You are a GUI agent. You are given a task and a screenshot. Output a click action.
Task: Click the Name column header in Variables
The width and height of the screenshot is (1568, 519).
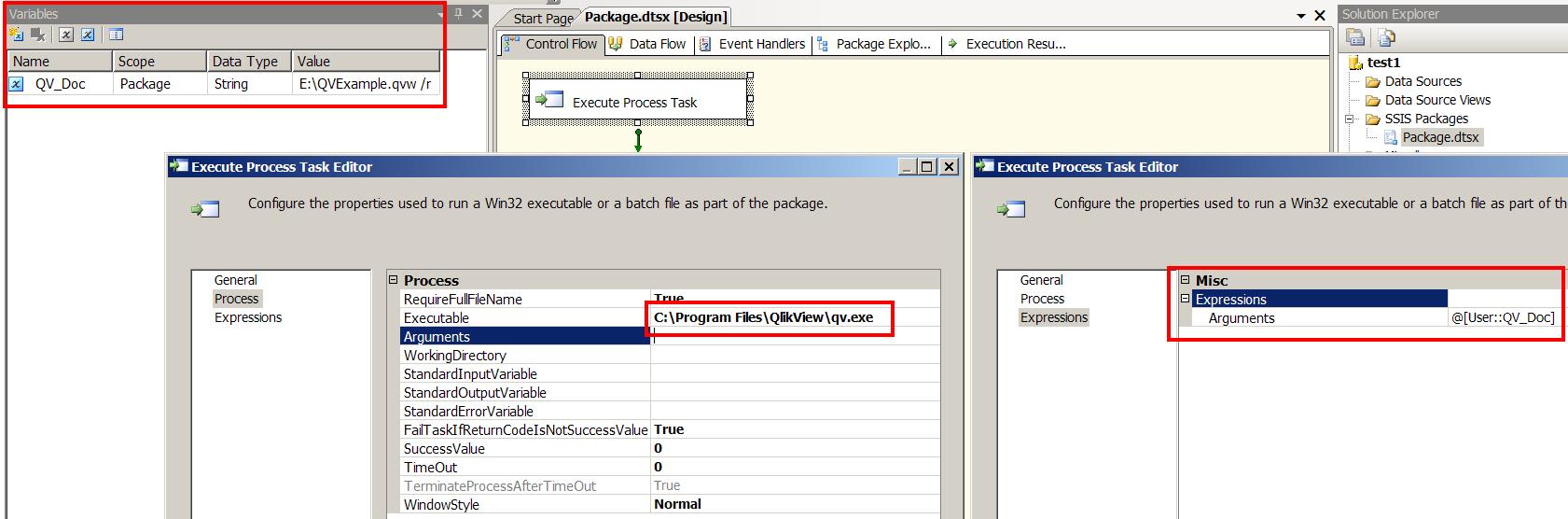coord(61,61)
